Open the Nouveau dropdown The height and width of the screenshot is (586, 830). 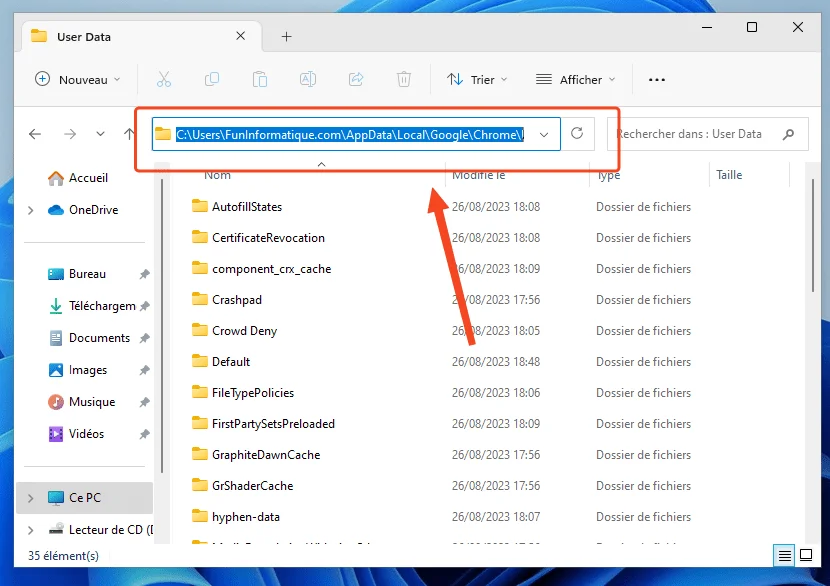point(77,79)
